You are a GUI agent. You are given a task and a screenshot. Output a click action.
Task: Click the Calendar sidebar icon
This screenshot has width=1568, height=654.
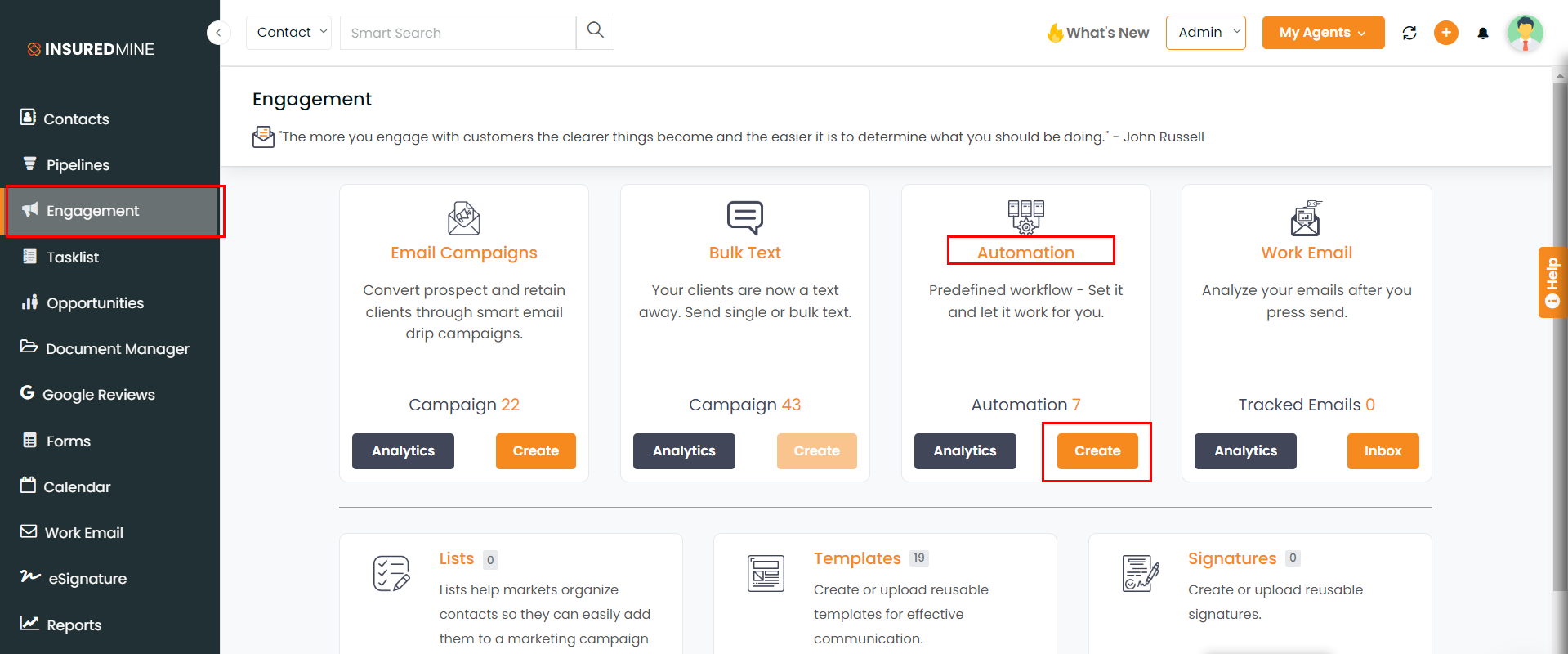[x=29, y=485]
